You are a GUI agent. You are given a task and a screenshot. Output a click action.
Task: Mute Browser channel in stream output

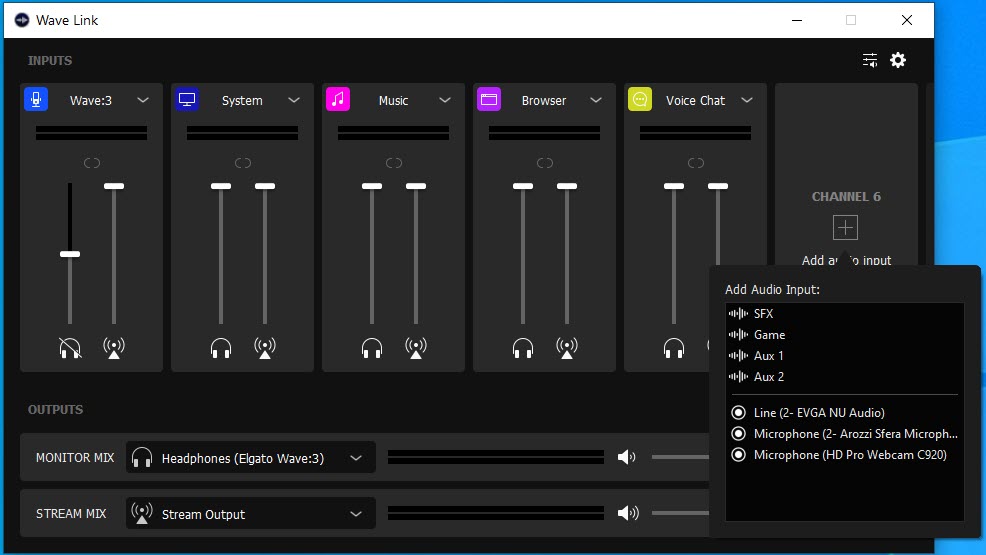point(567,348)
